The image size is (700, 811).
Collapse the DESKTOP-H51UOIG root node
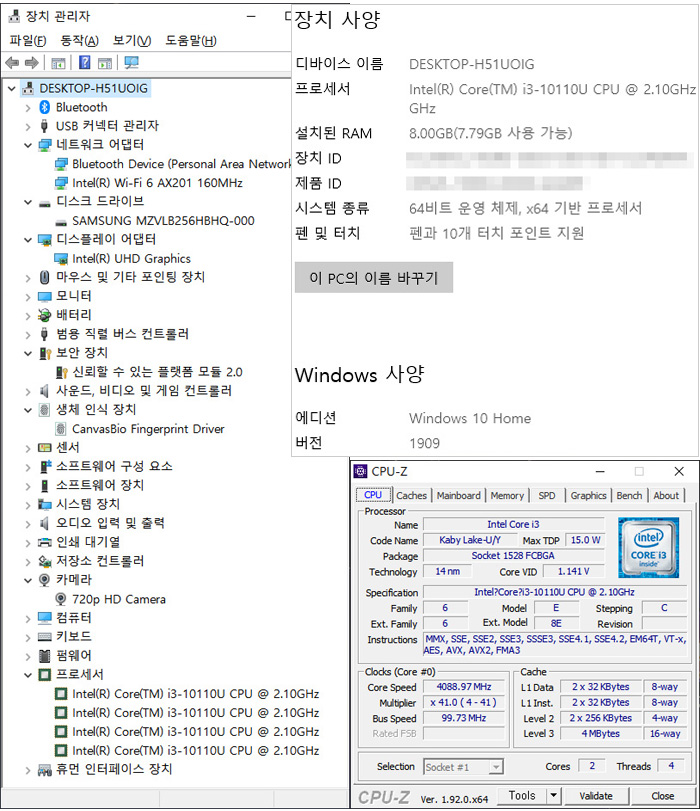point(11,88)
